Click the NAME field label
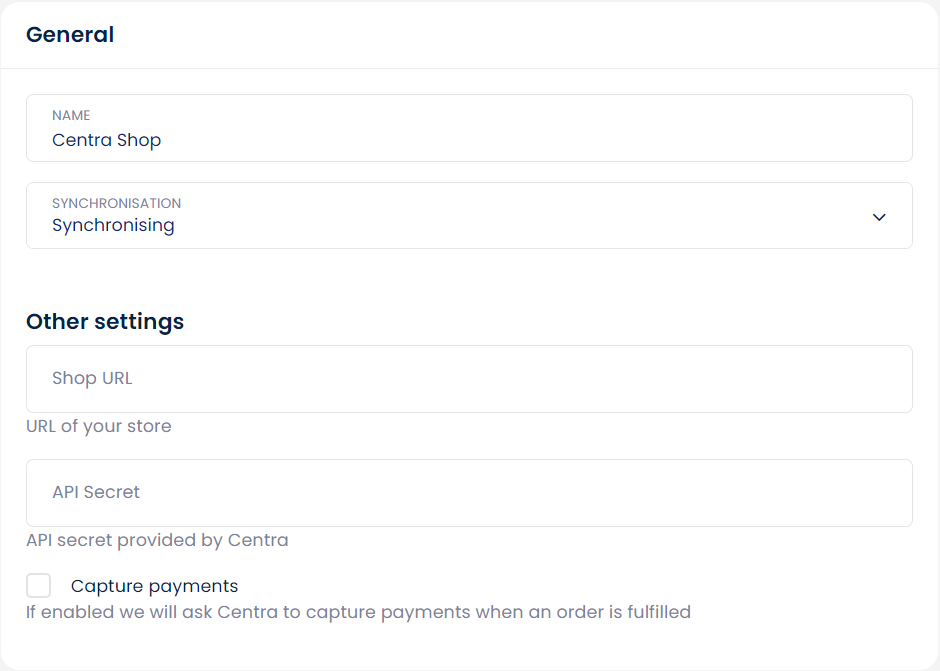Screen dimensions: 940x671 point(71,116)
